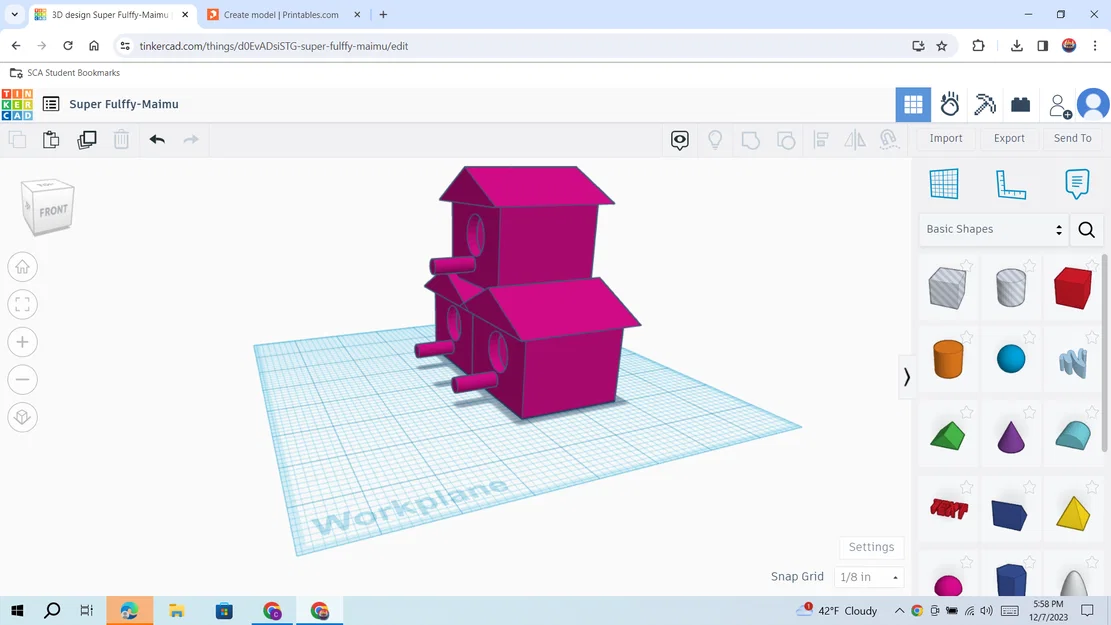This screenshot has width=1111, height=625.
Task: Select the Scribble shape
Action: [1073, 362]
